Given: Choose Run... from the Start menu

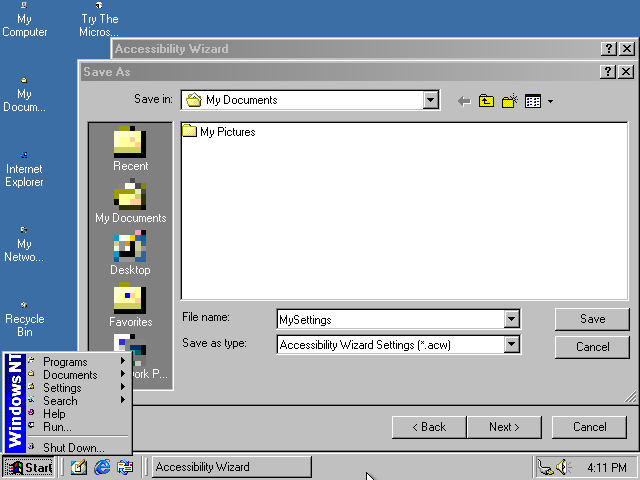Looking at the screenshot, I should pos(77,427).
